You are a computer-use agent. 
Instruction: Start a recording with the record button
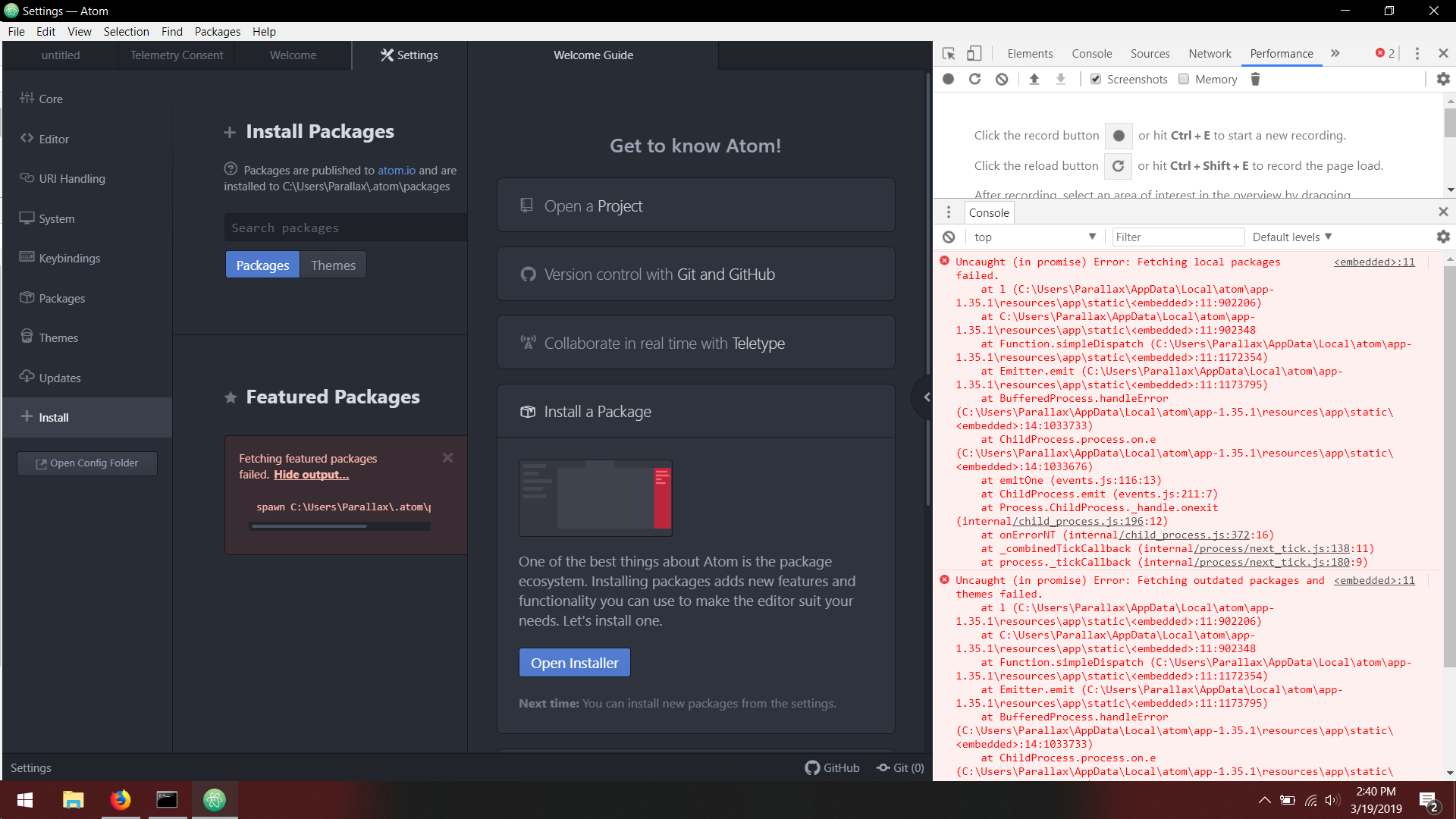pyautogui.click(x=948, y=79)
